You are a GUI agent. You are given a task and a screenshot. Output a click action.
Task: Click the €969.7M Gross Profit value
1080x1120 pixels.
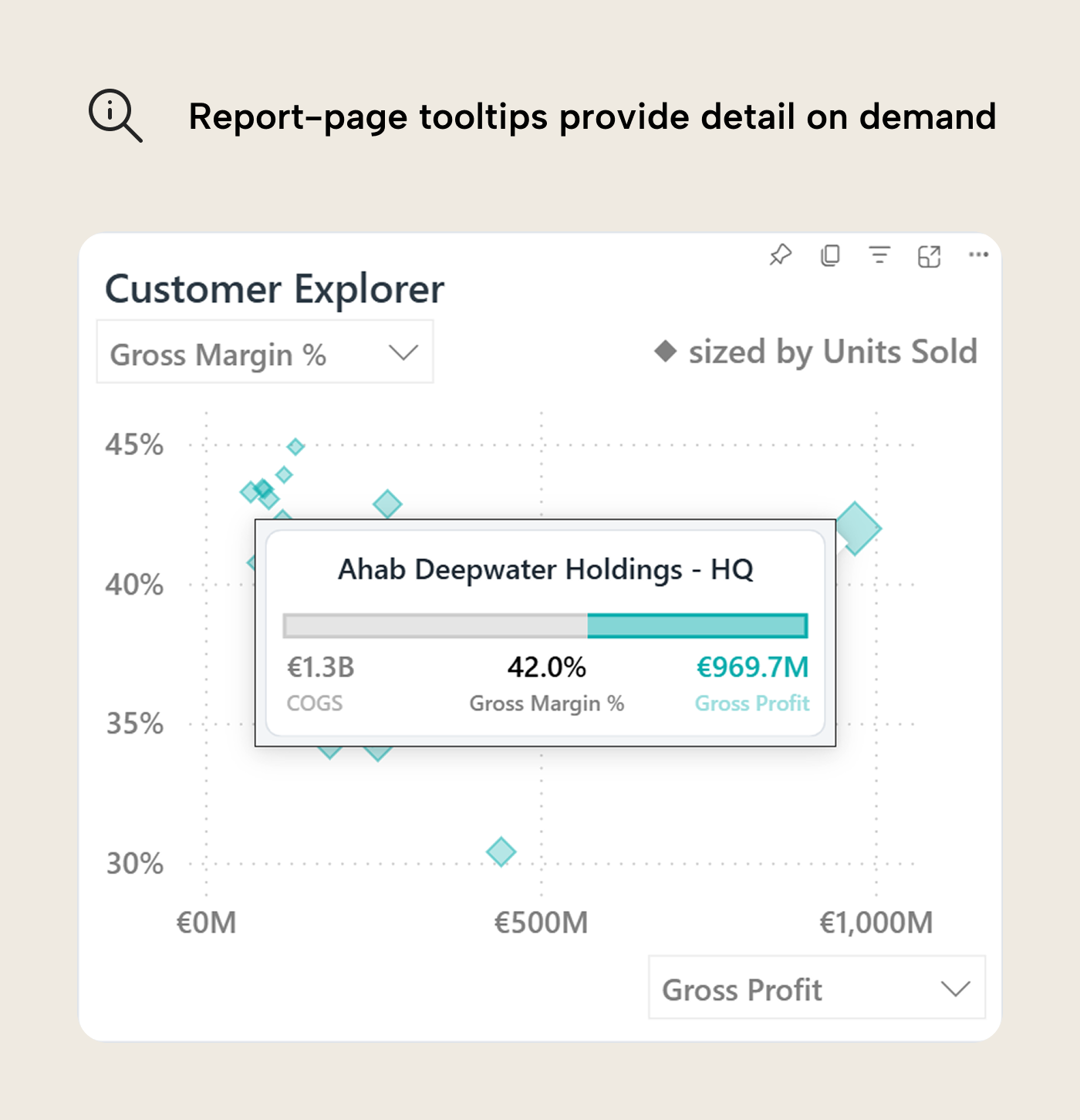click(x=751, y=666)
